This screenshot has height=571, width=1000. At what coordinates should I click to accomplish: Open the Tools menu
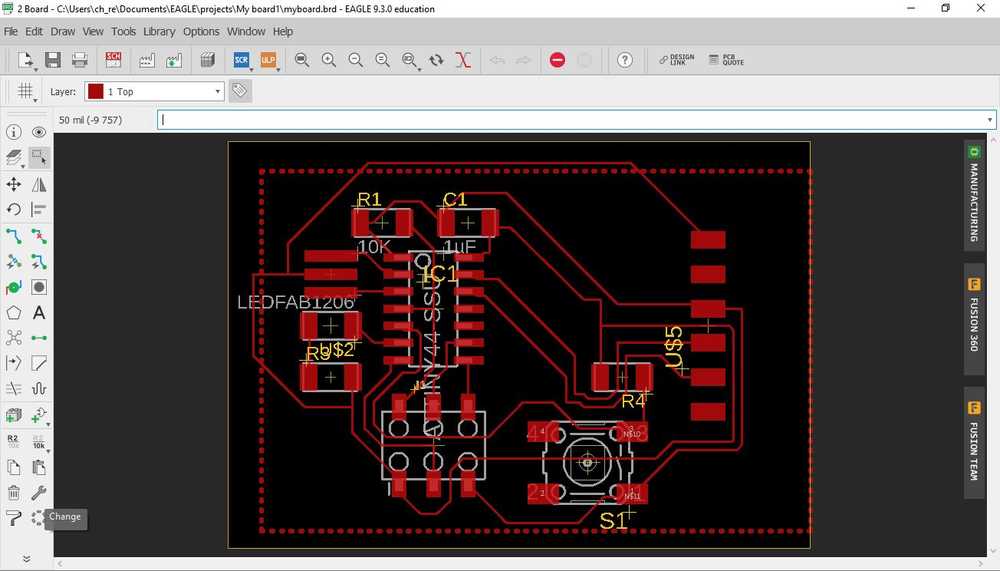point(123,31)
